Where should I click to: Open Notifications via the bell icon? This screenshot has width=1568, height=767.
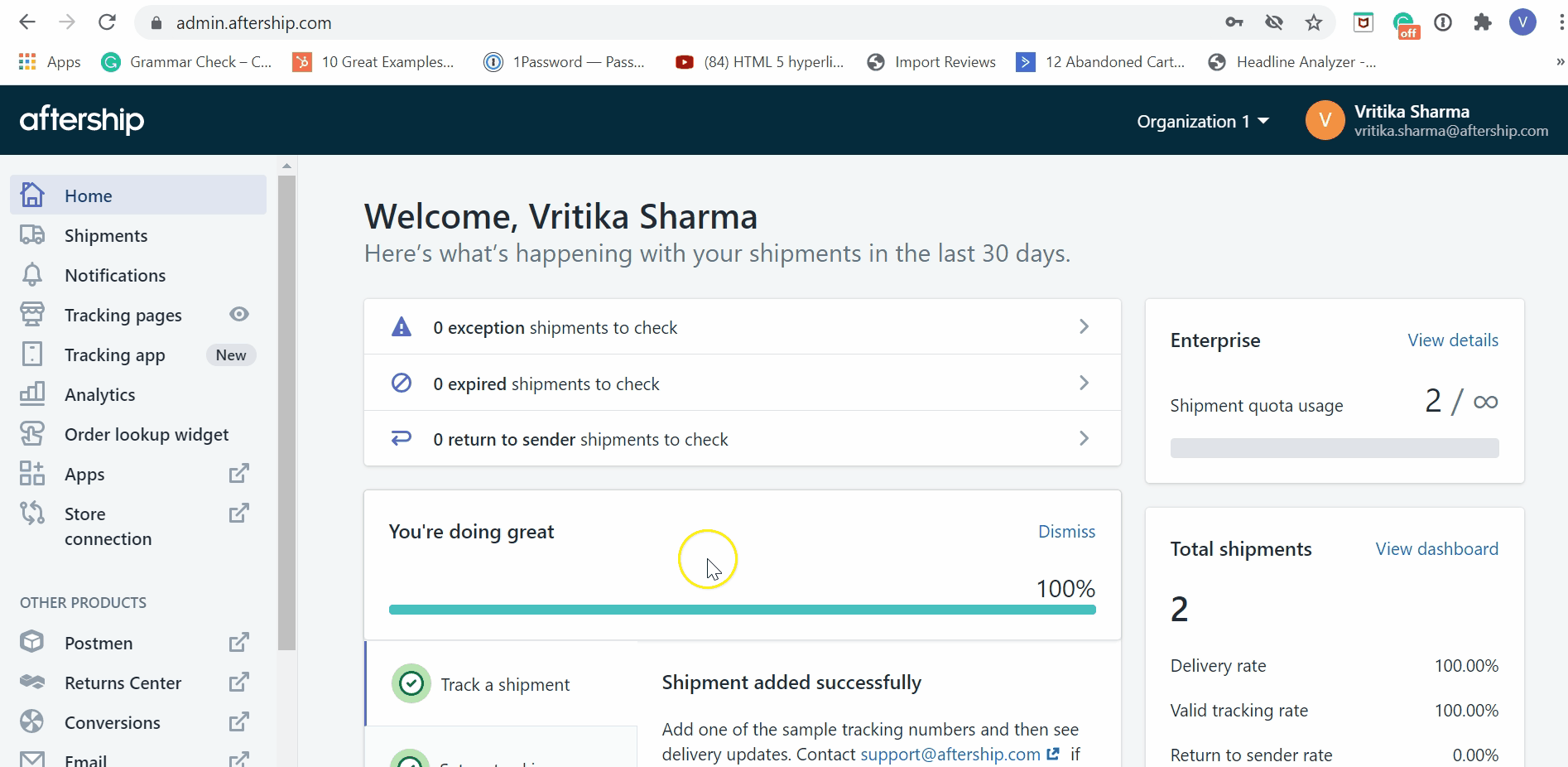tap(32, 275)
